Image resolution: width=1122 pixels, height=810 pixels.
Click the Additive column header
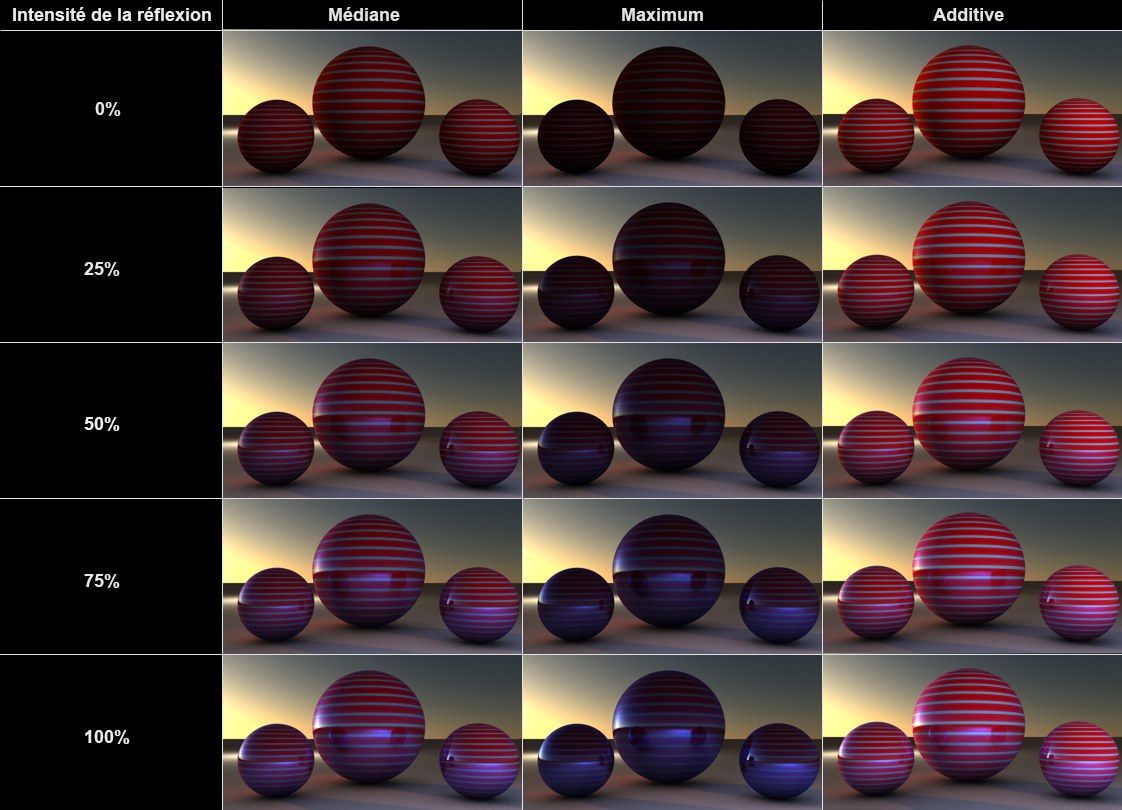(x=968, y=14)
